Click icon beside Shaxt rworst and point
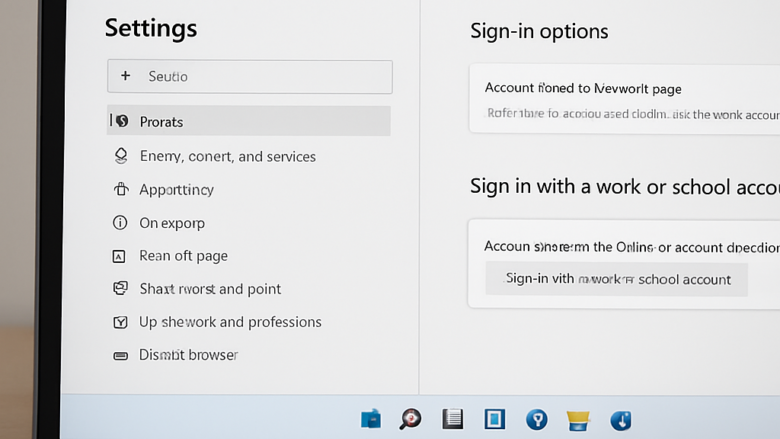The width and height of the screenshot is (780, 439). pos(120,288)
